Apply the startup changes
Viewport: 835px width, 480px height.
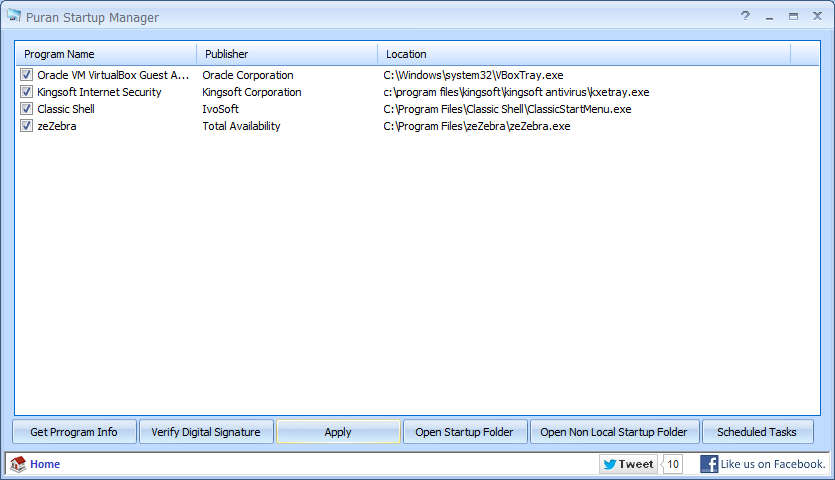coord(338,432)
